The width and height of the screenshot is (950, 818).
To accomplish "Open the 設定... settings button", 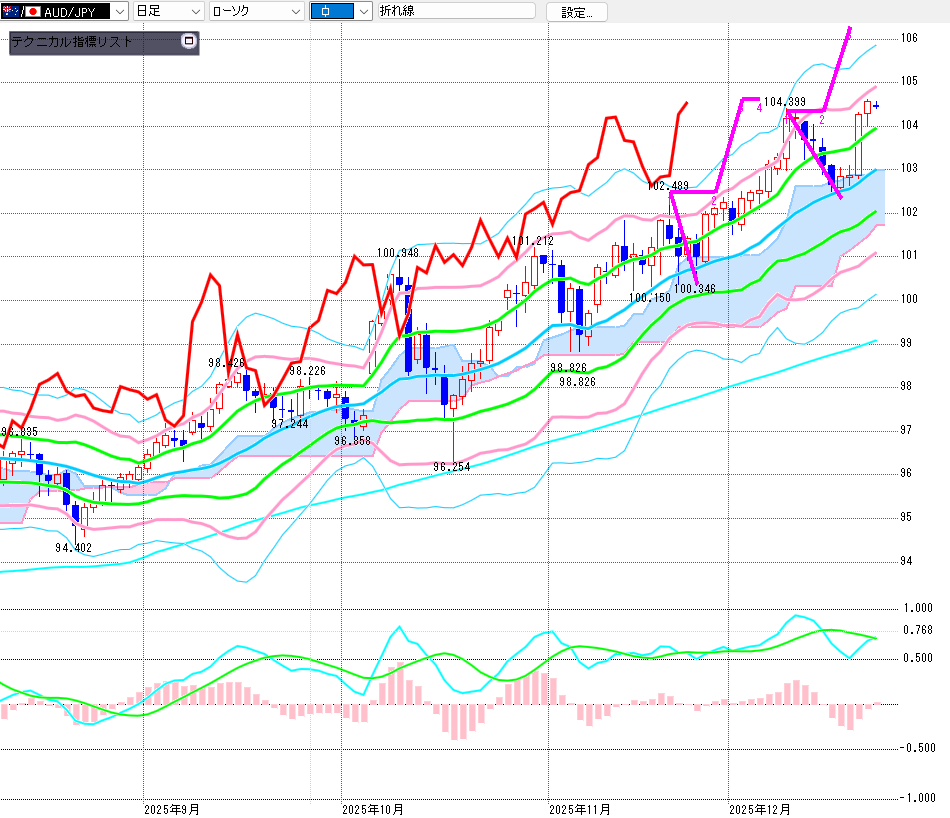I will (576, 12).
